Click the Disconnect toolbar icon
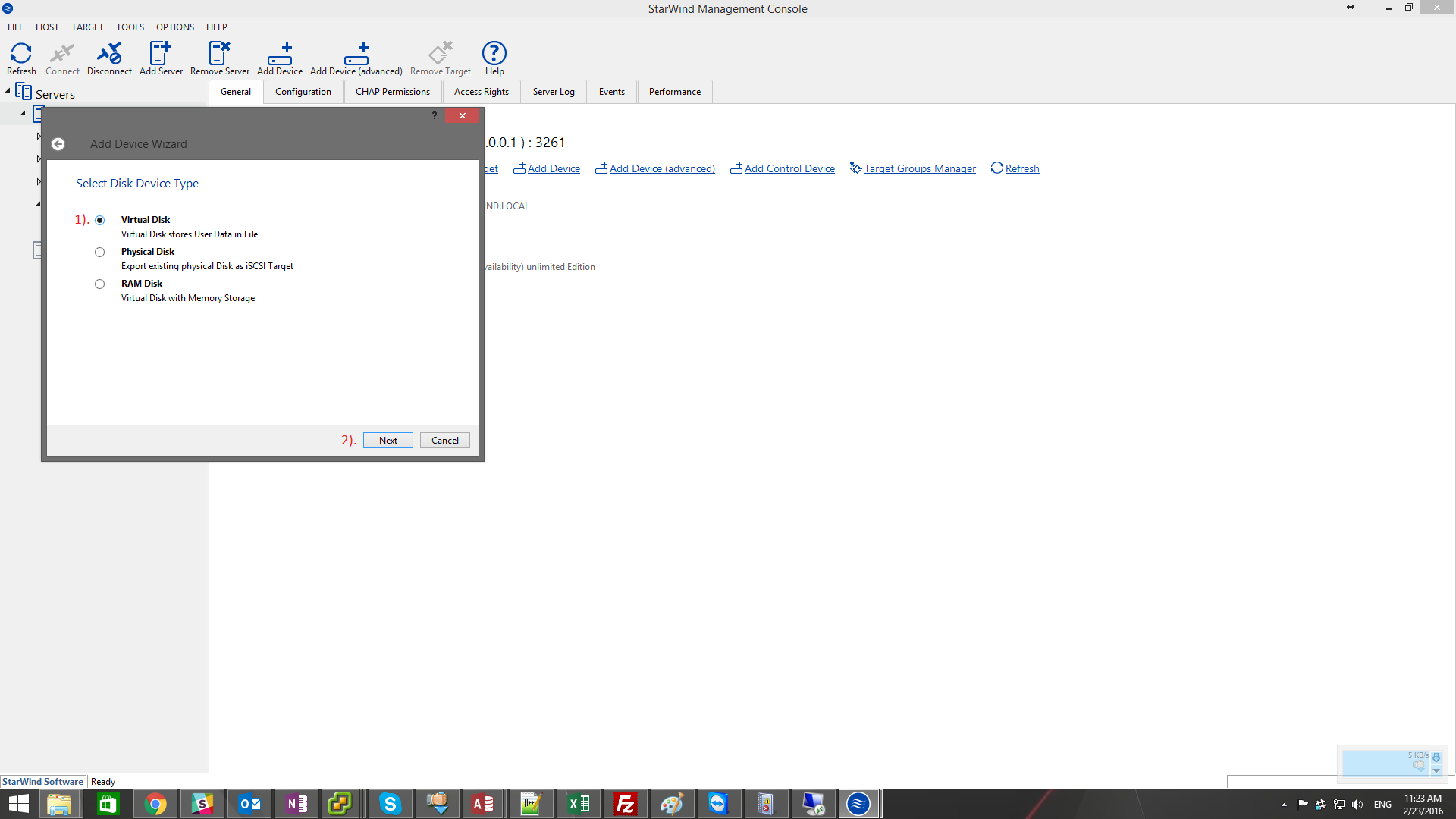Screen dimensions: 1456x819 pos(109,58)
